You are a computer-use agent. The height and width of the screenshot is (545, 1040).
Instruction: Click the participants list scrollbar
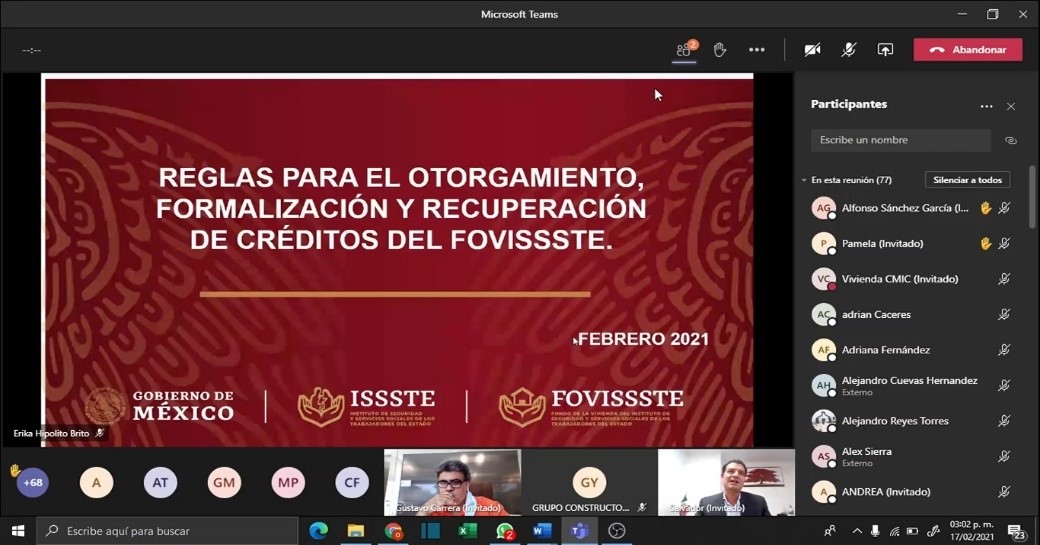[x=1032, y=197]
